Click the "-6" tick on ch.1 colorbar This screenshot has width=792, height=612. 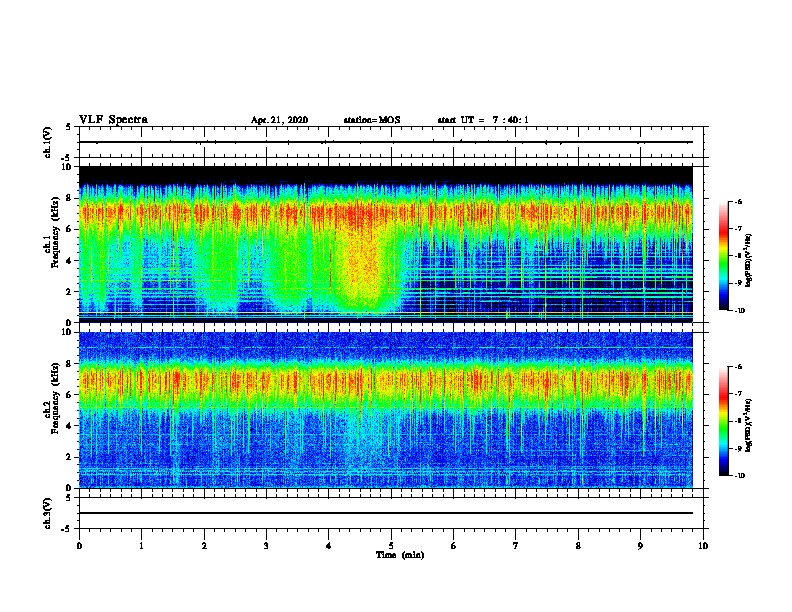[x=738, y=201]
